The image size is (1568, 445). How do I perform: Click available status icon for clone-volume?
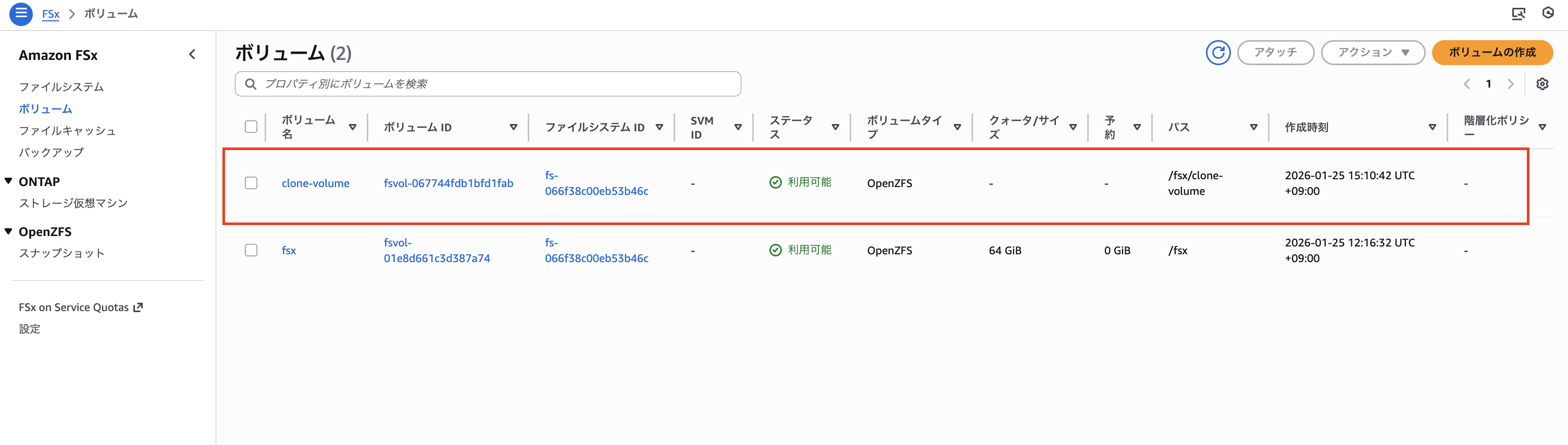pyautogui.click(x=776, y=182)
